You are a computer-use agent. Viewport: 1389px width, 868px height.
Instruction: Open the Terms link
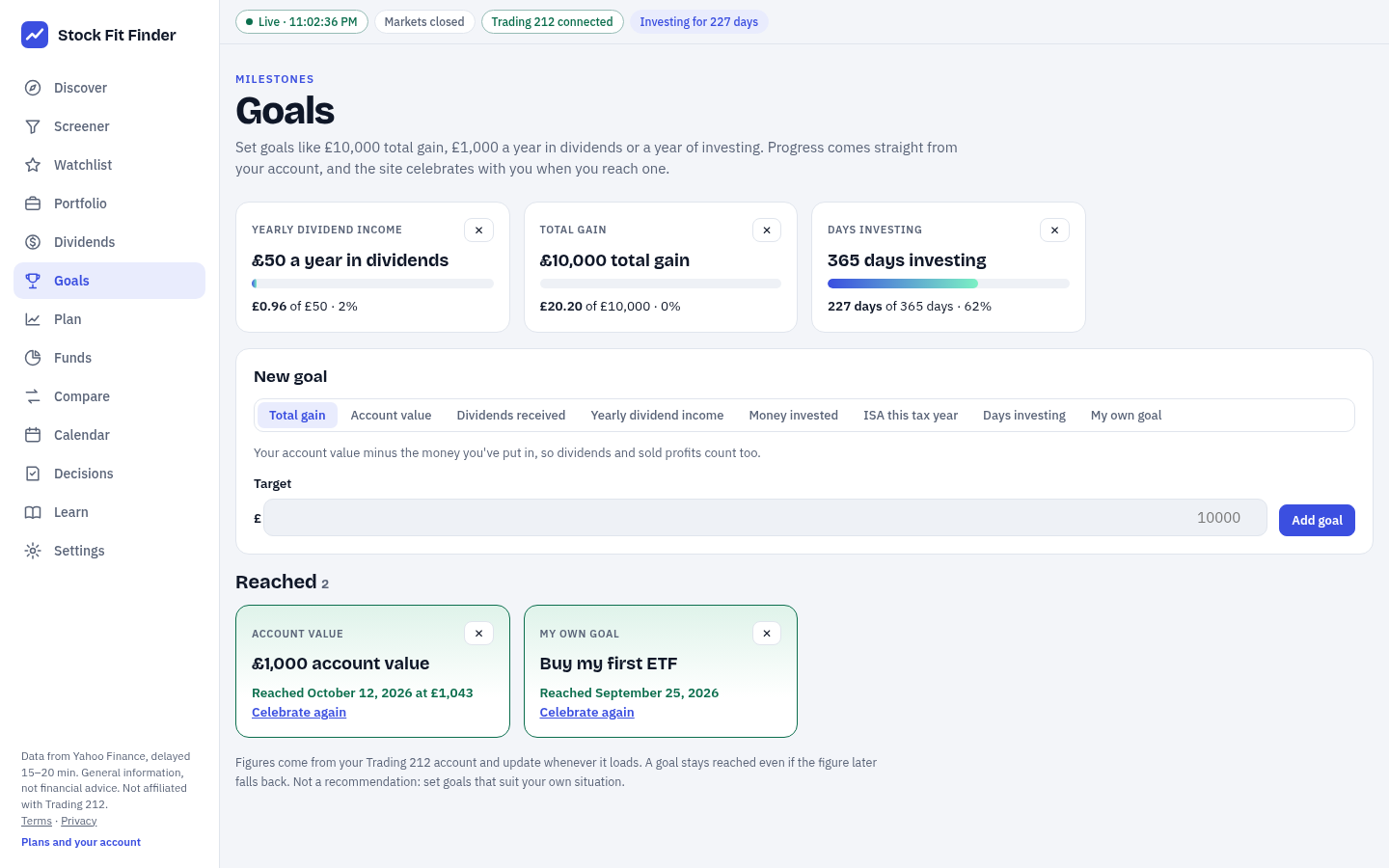point(37,821)
